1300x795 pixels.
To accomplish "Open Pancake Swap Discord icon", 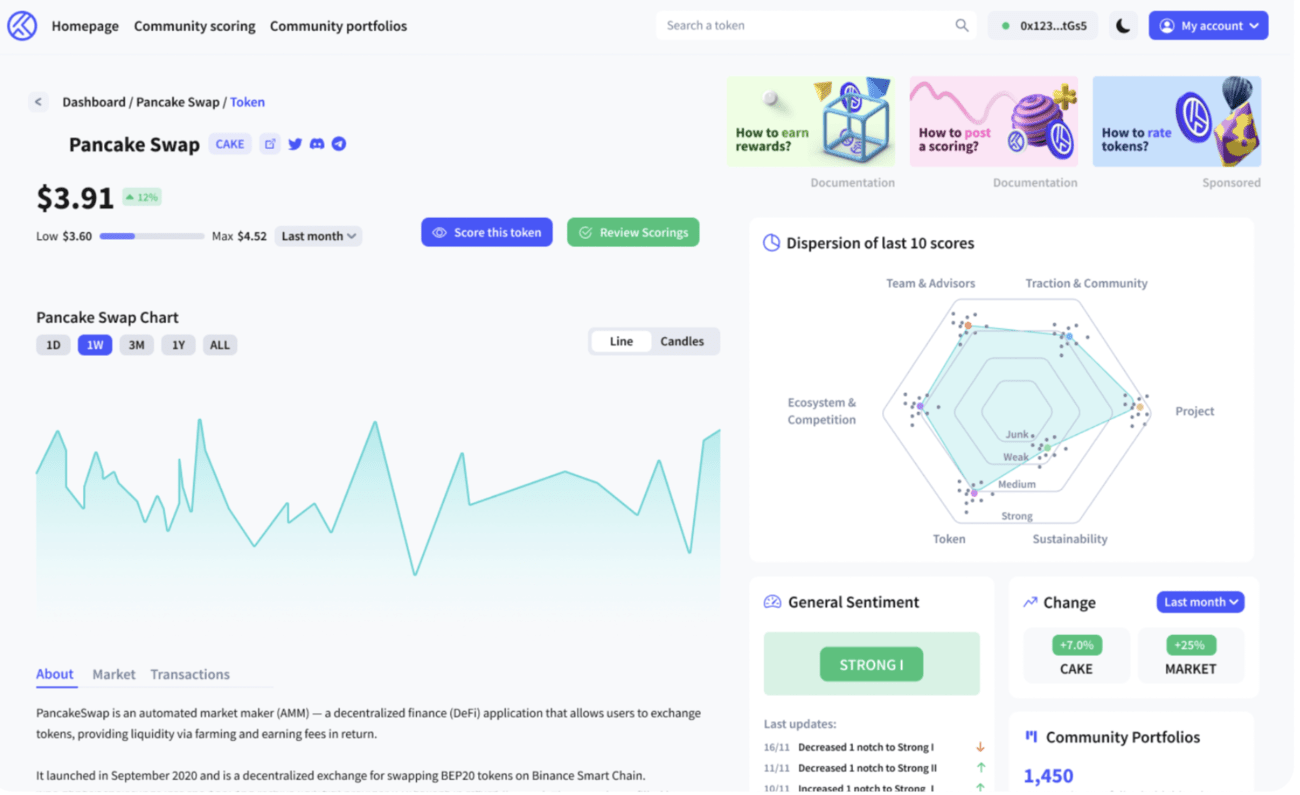I will [317, 144].
